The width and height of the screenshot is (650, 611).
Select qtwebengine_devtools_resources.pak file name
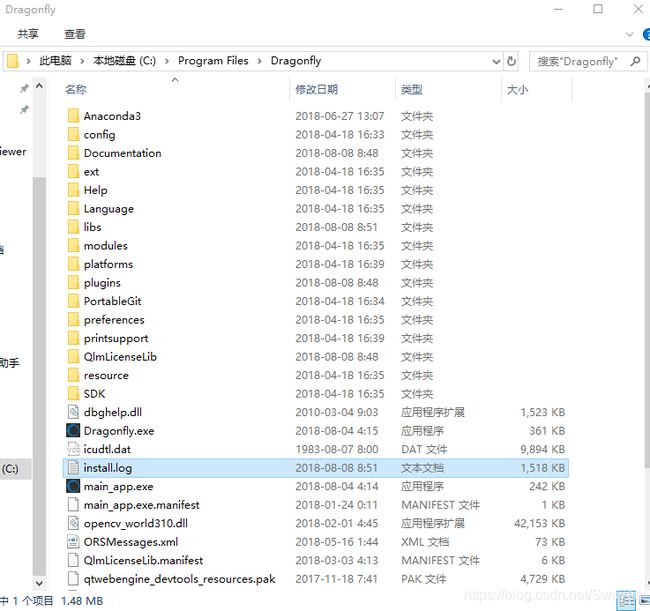pyautogui.click(x=179, y=579)
